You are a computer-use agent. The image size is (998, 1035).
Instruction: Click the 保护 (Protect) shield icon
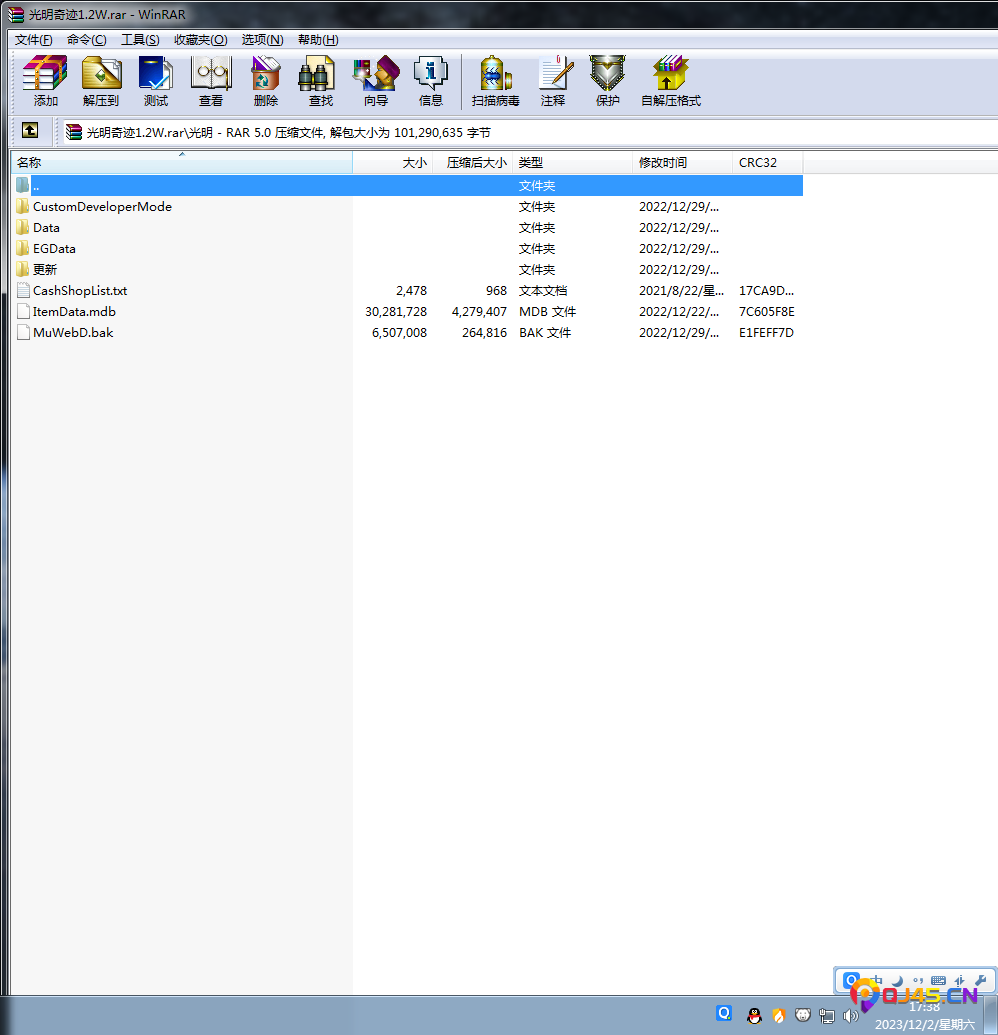(x=607, y=81)
